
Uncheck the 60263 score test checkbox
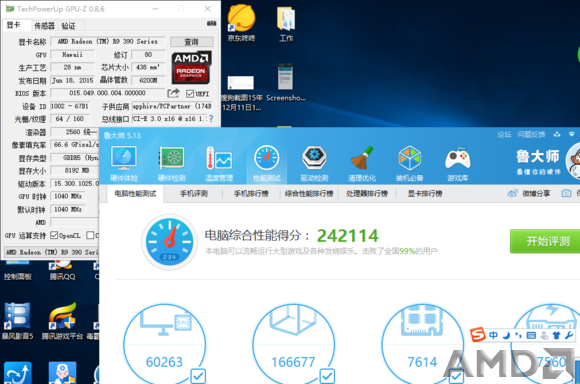point(198,376)
